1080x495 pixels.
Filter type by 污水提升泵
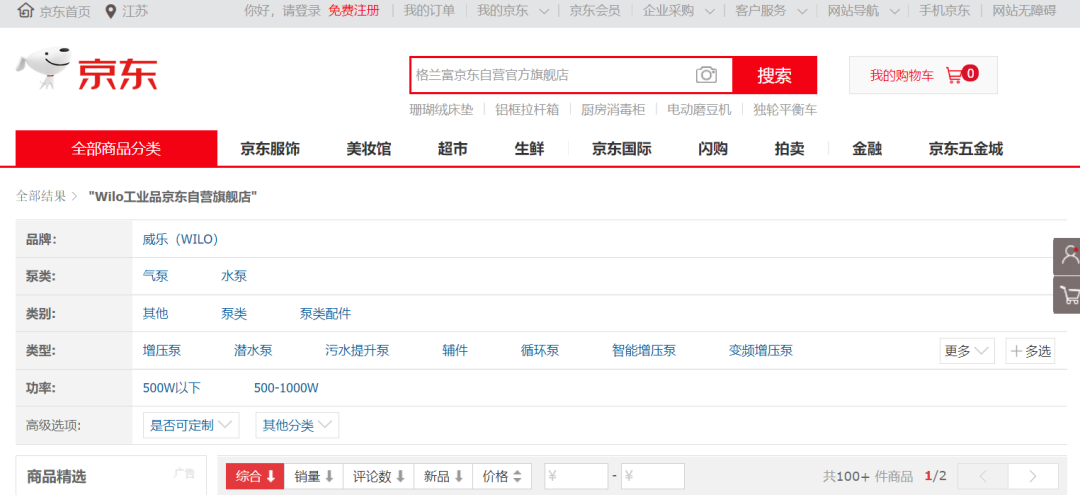click(357, 350)
